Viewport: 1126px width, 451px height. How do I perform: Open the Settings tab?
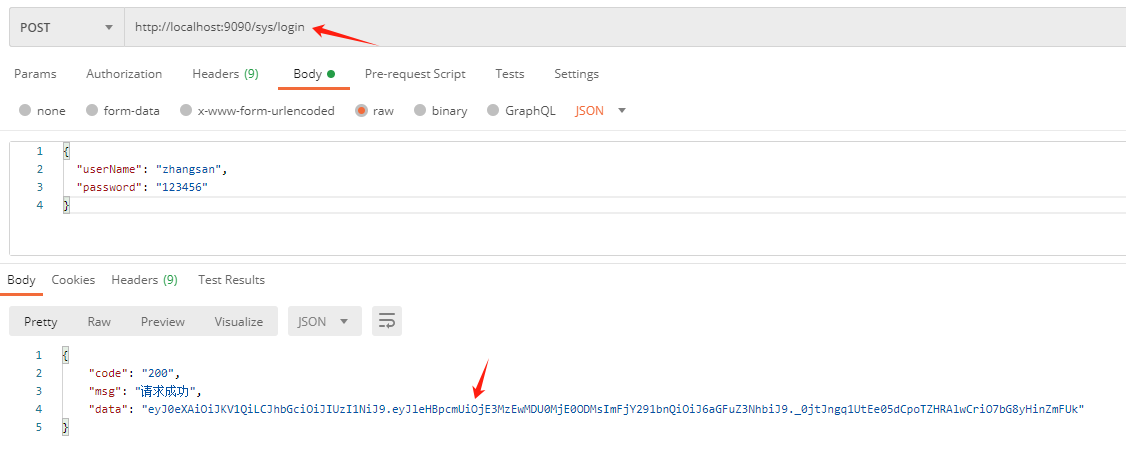[577, 74]
